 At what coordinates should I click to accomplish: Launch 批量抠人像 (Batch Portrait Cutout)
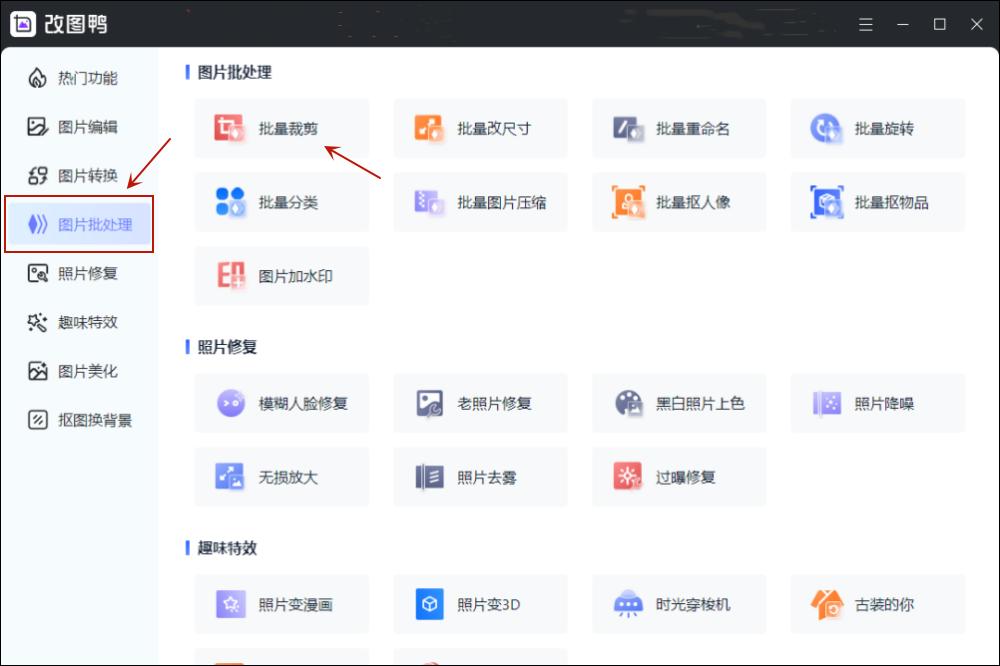[x=679, y=202]
